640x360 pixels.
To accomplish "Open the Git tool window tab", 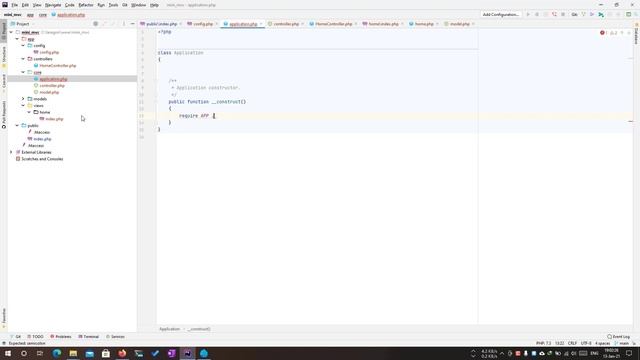I will (x=16, y=337).
